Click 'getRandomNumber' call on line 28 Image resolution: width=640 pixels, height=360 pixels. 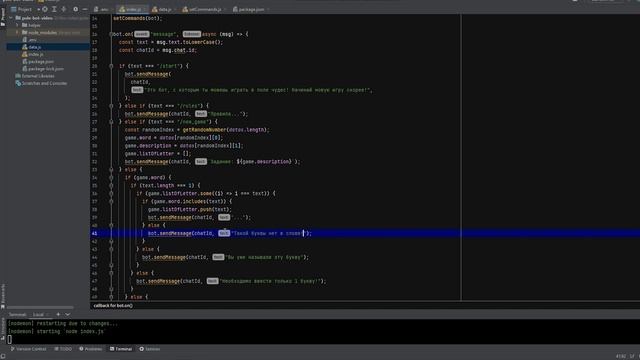(204, 130)
